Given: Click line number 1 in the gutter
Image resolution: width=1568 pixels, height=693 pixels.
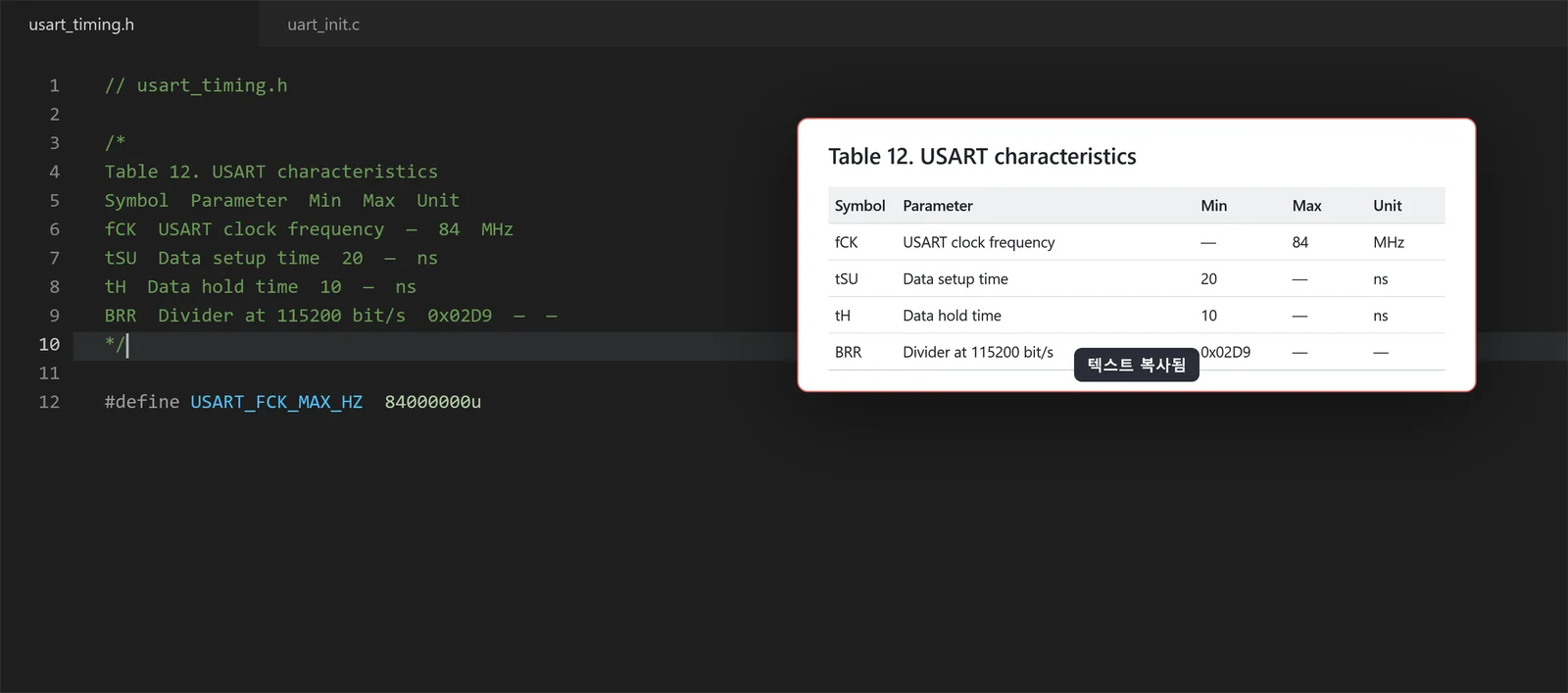Looking at the screenshot, I should 54,85.
